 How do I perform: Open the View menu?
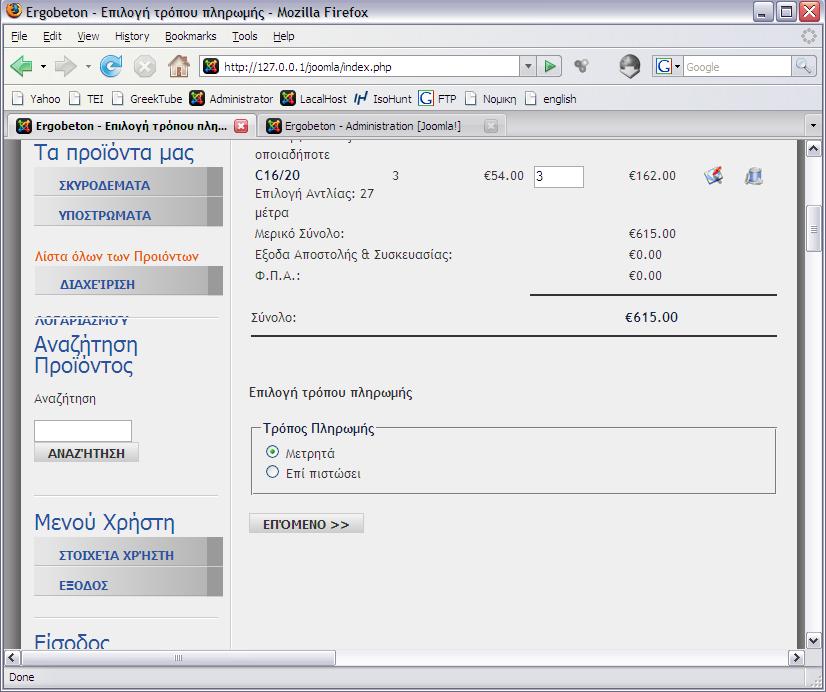click(x=88, y=36)
